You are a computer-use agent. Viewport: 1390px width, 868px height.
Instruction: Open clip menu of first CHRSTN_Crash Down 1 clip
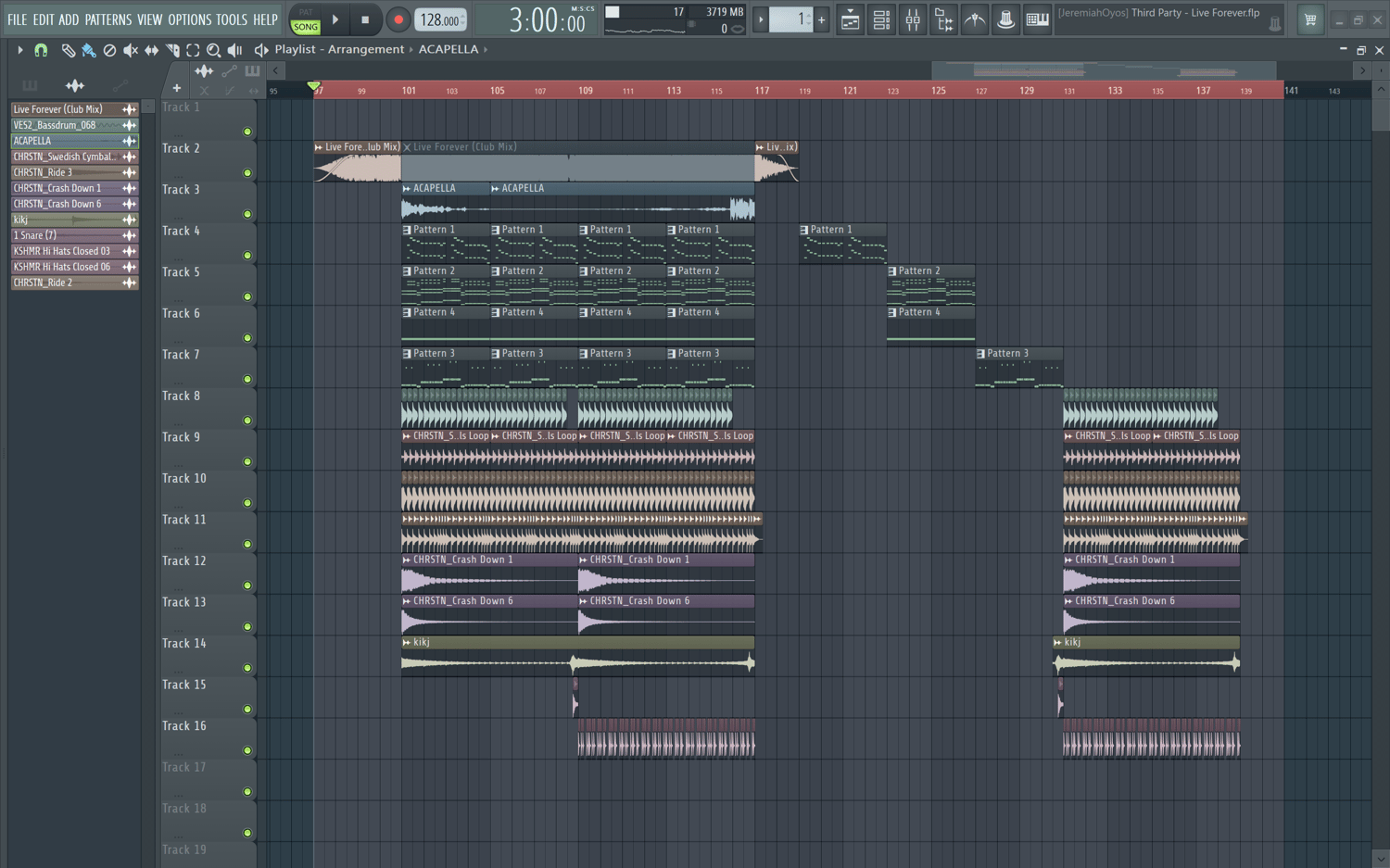click(x=407, y=560)
